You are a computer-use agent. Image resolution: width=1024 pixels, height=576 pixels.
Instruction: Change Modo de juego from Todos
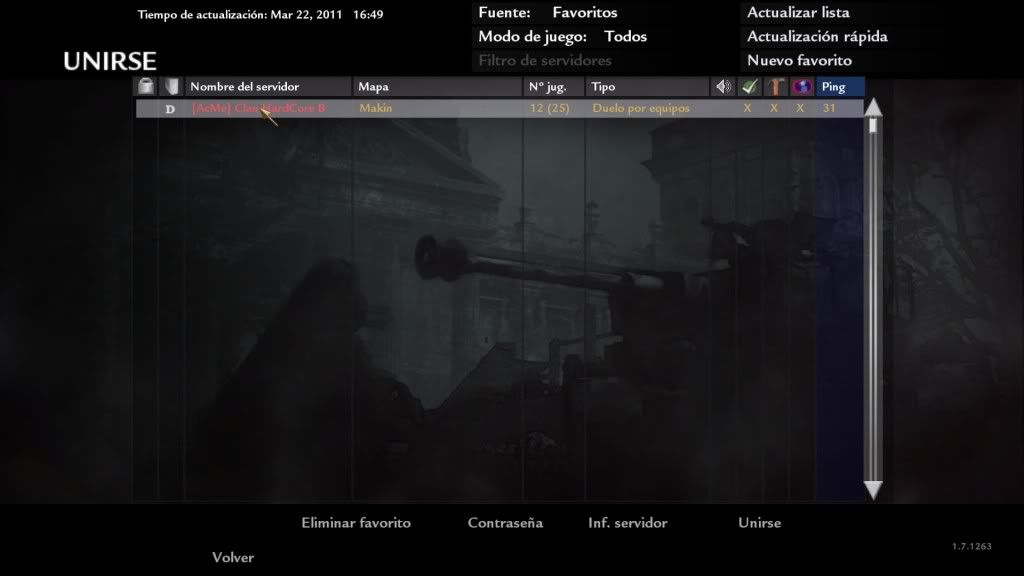pos(562,37)
